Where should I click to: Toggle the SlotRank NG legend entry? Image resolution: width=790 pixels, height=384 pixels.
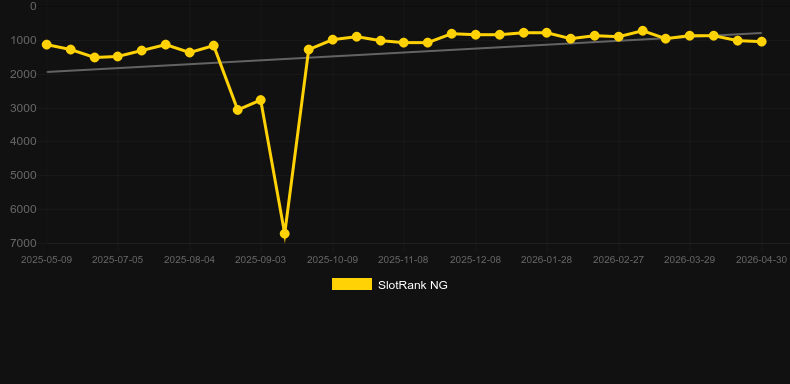coord(389,285)
